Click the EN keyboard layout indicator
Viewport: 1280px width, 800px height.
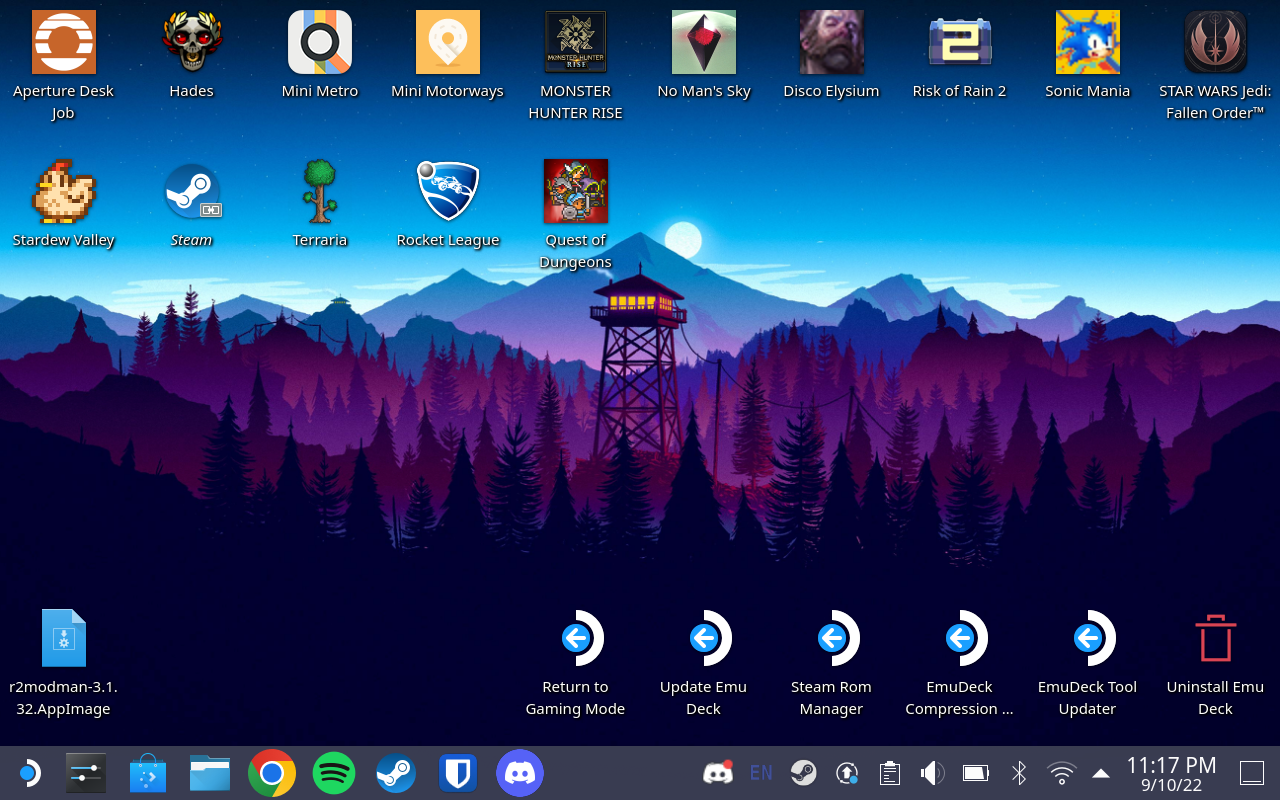[x=761, y=773]
